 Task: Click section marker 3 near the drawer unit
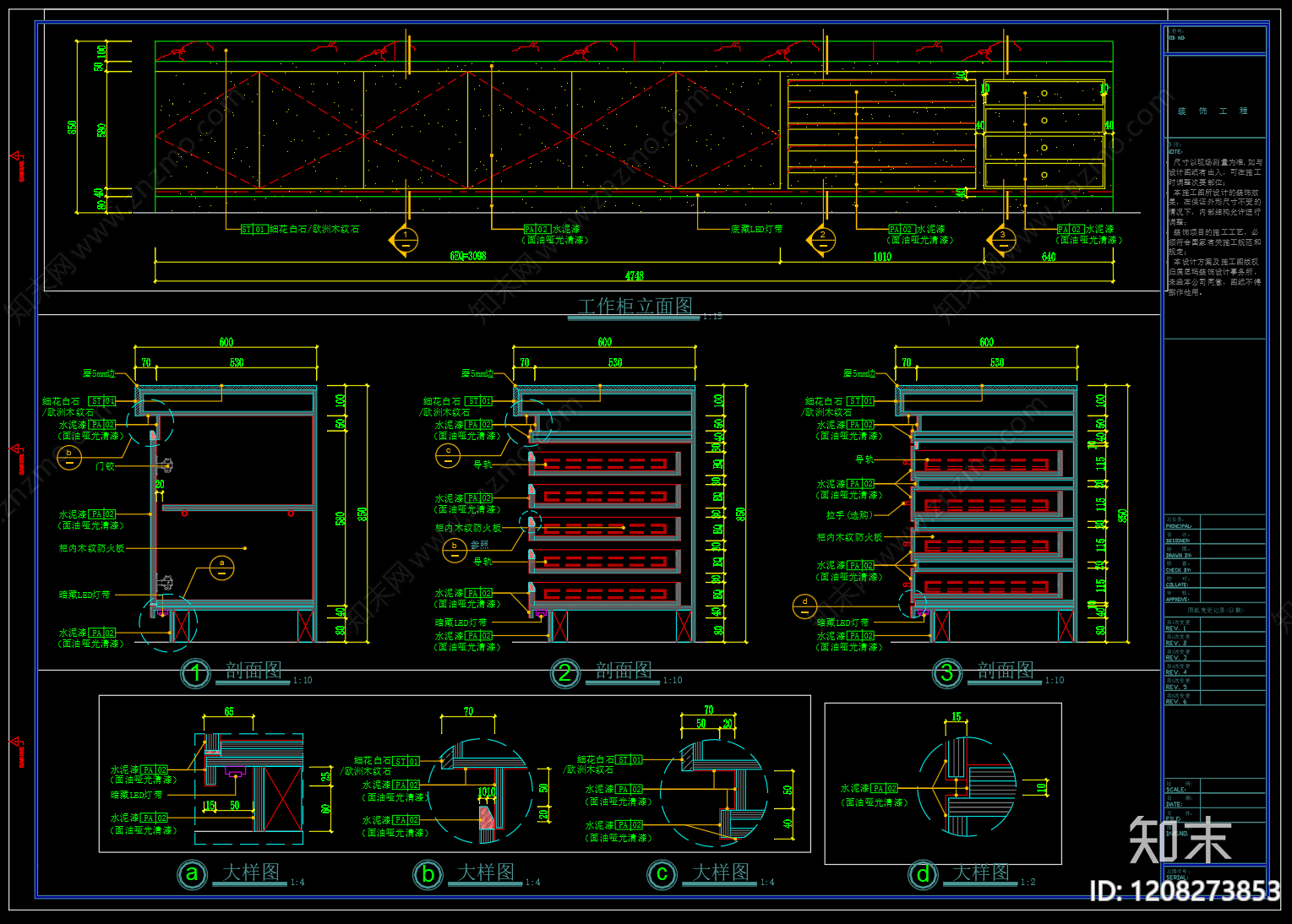tap(1002, 240)
